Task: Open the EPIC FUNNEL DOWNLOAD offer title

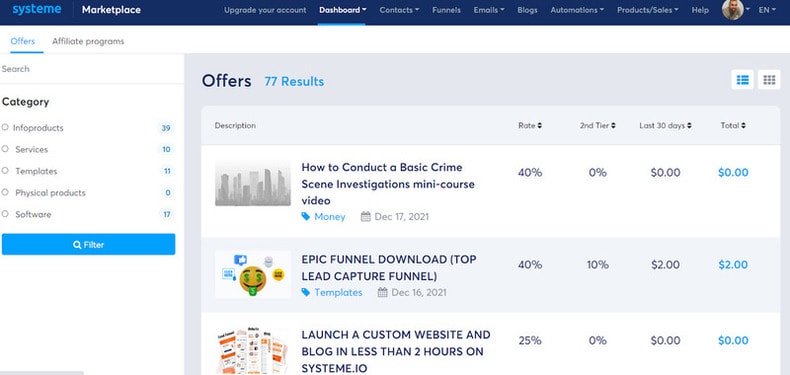Action: point(389,268)
